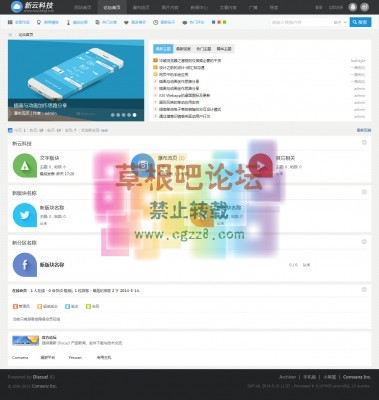Open the Archiver footer link

coord(288,377)
